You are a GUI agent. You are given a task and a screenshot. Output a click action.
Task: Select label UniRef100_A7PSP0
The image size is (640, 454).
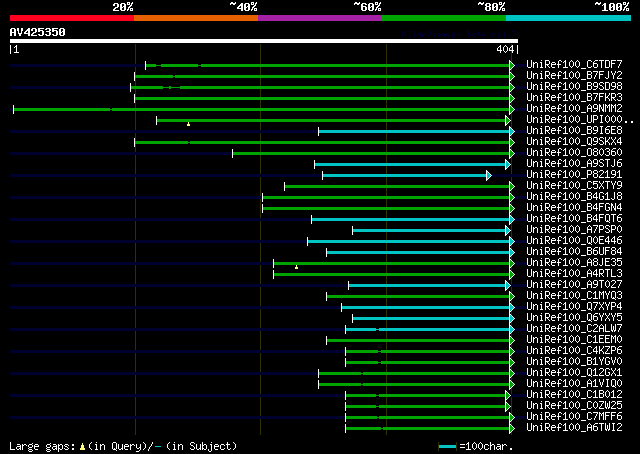point(574,230)
